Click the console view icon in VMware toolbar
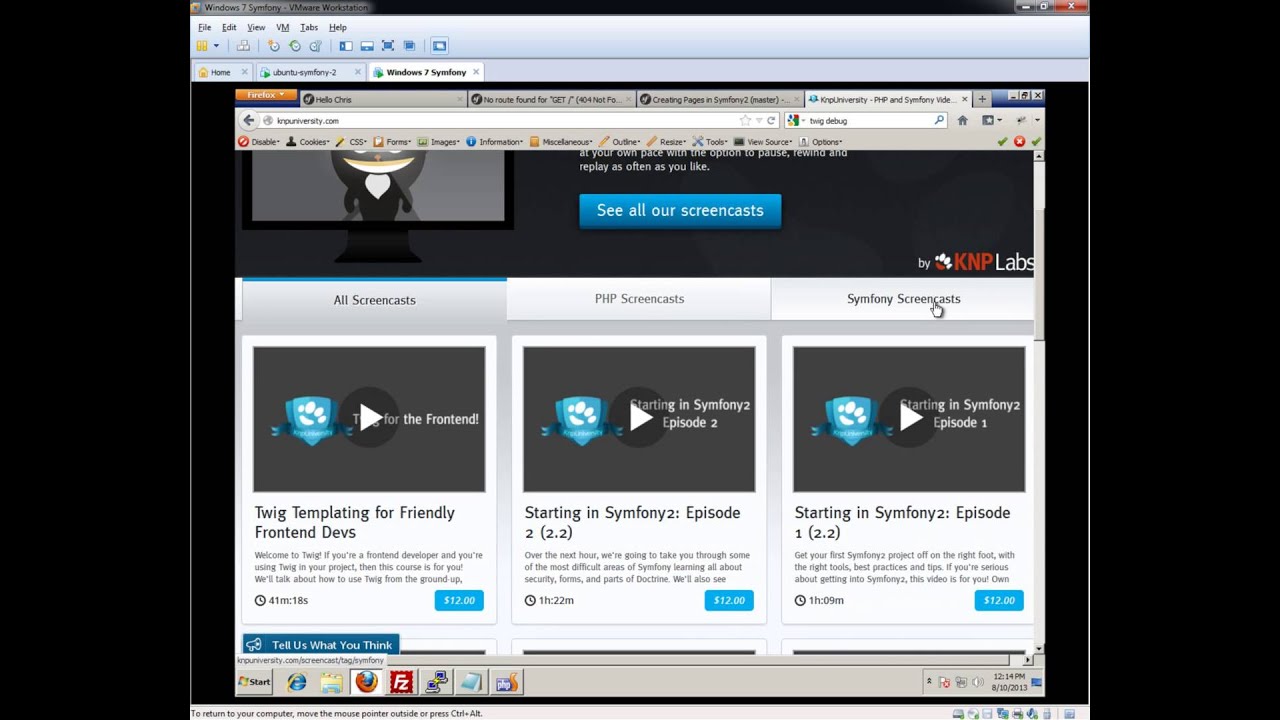This screenshot has width=1280, height=720. click(439, 46)
